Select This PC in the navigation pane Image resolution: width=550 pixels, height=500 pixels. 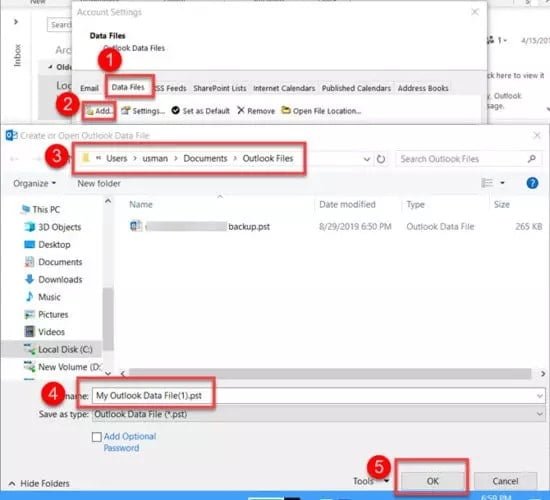(x=40, y=209)
